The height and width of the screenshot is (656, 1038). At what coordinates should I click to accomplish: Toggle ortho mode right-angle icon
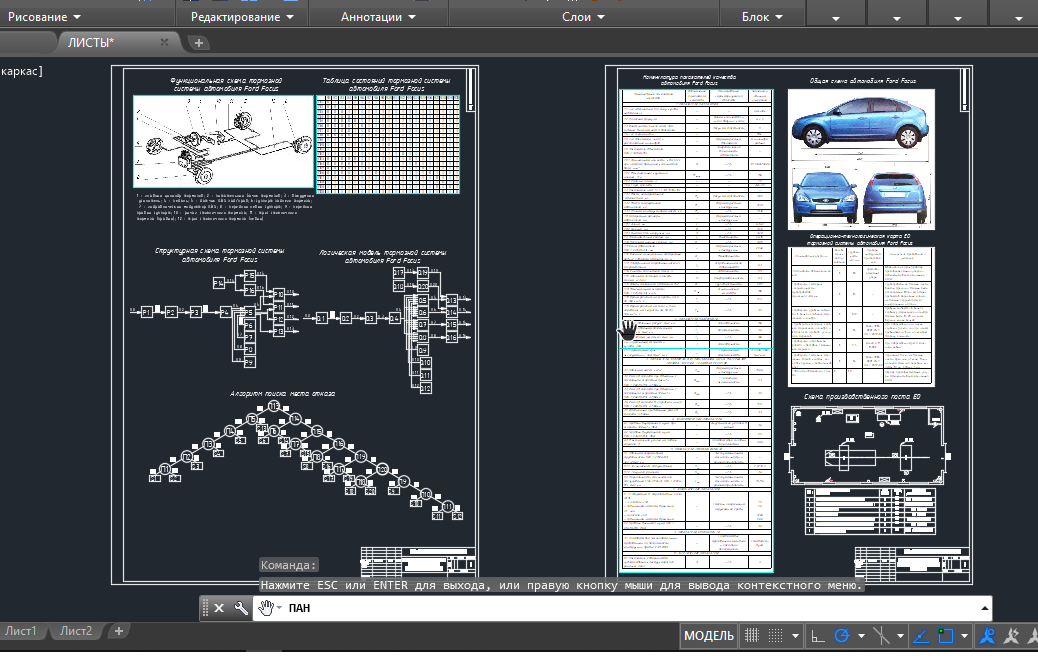point(818,636)
